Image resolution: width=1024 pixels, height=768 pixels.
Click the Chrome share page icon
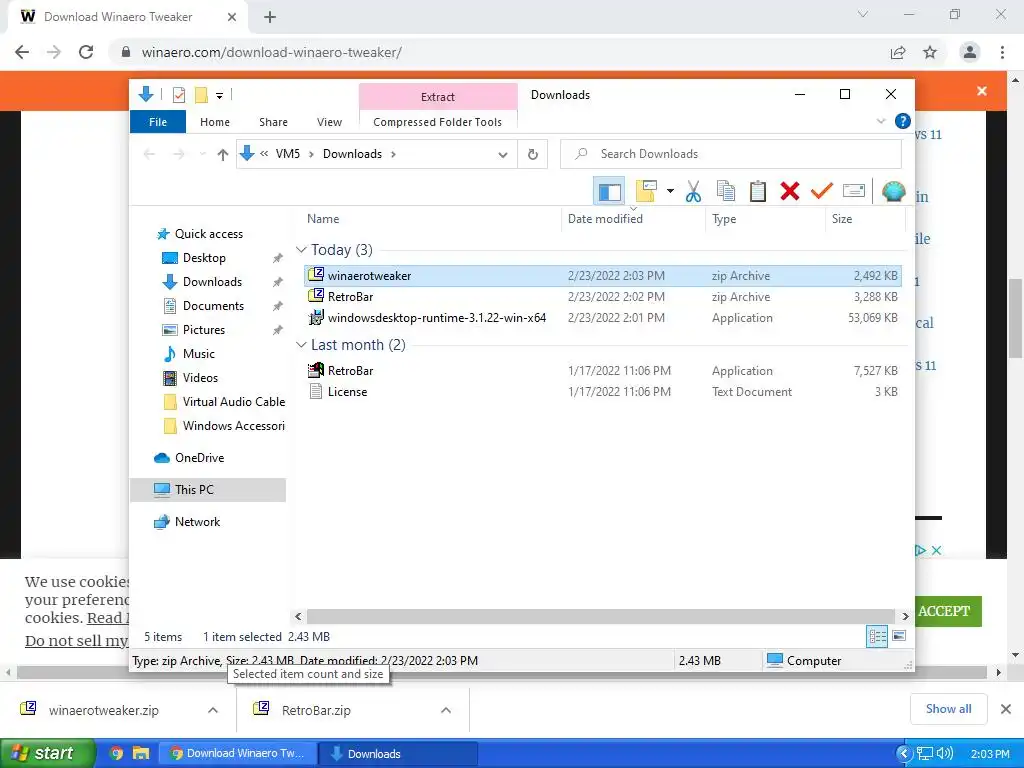click(x=898, y=52)
